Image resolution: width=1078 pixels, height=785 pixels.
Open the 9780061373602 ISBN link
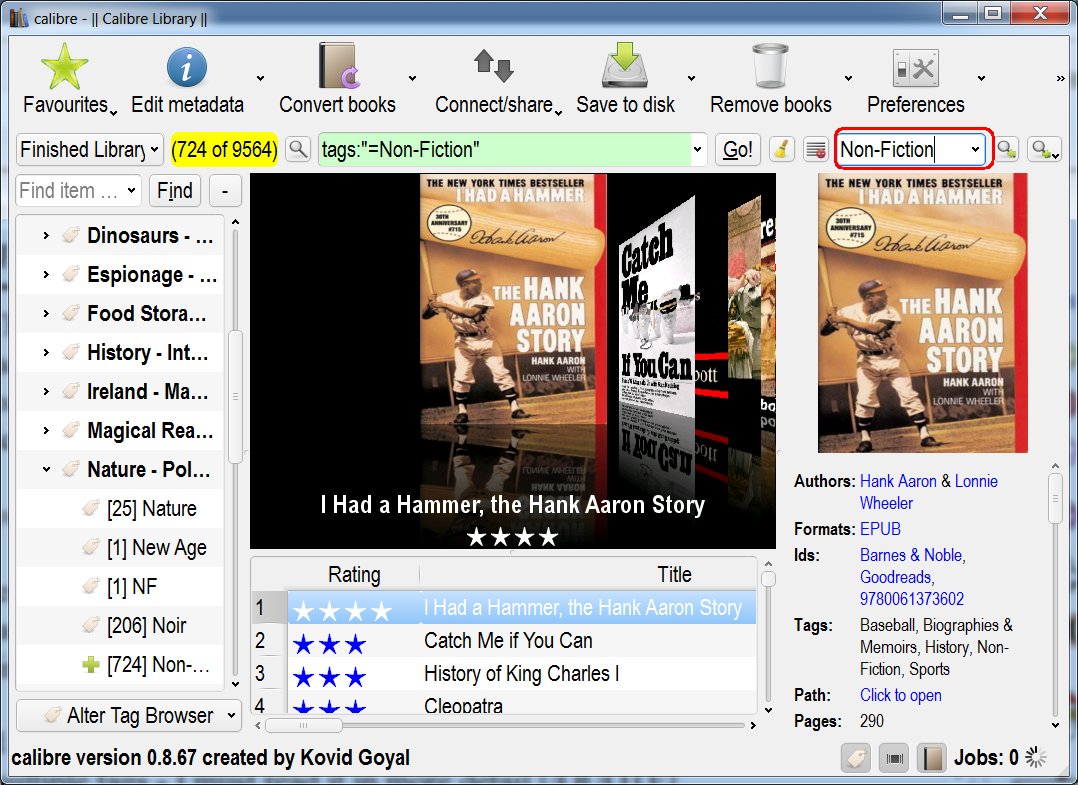click(x=912, y=599)
